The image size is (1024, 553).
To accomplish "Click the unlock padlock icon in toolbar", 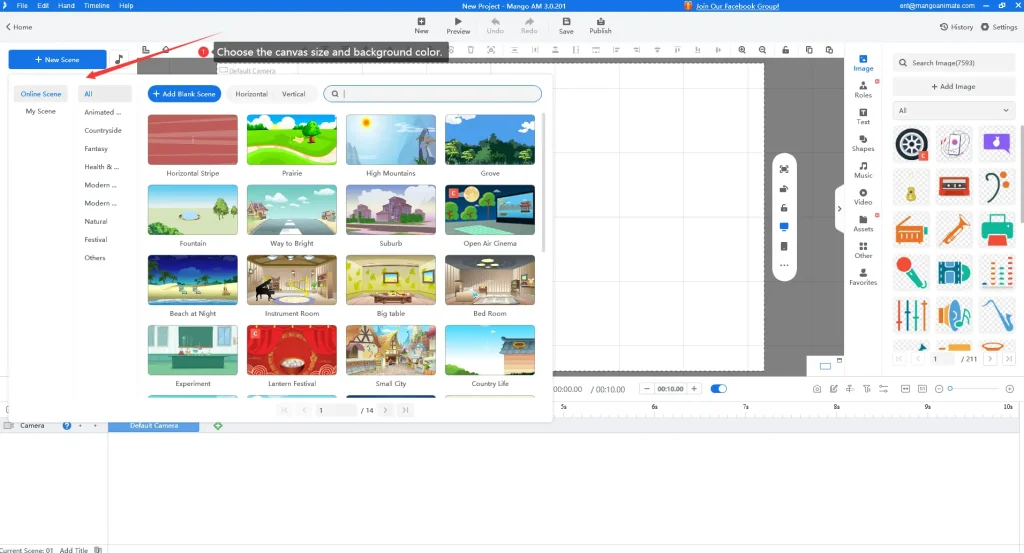I will point(785,50).
